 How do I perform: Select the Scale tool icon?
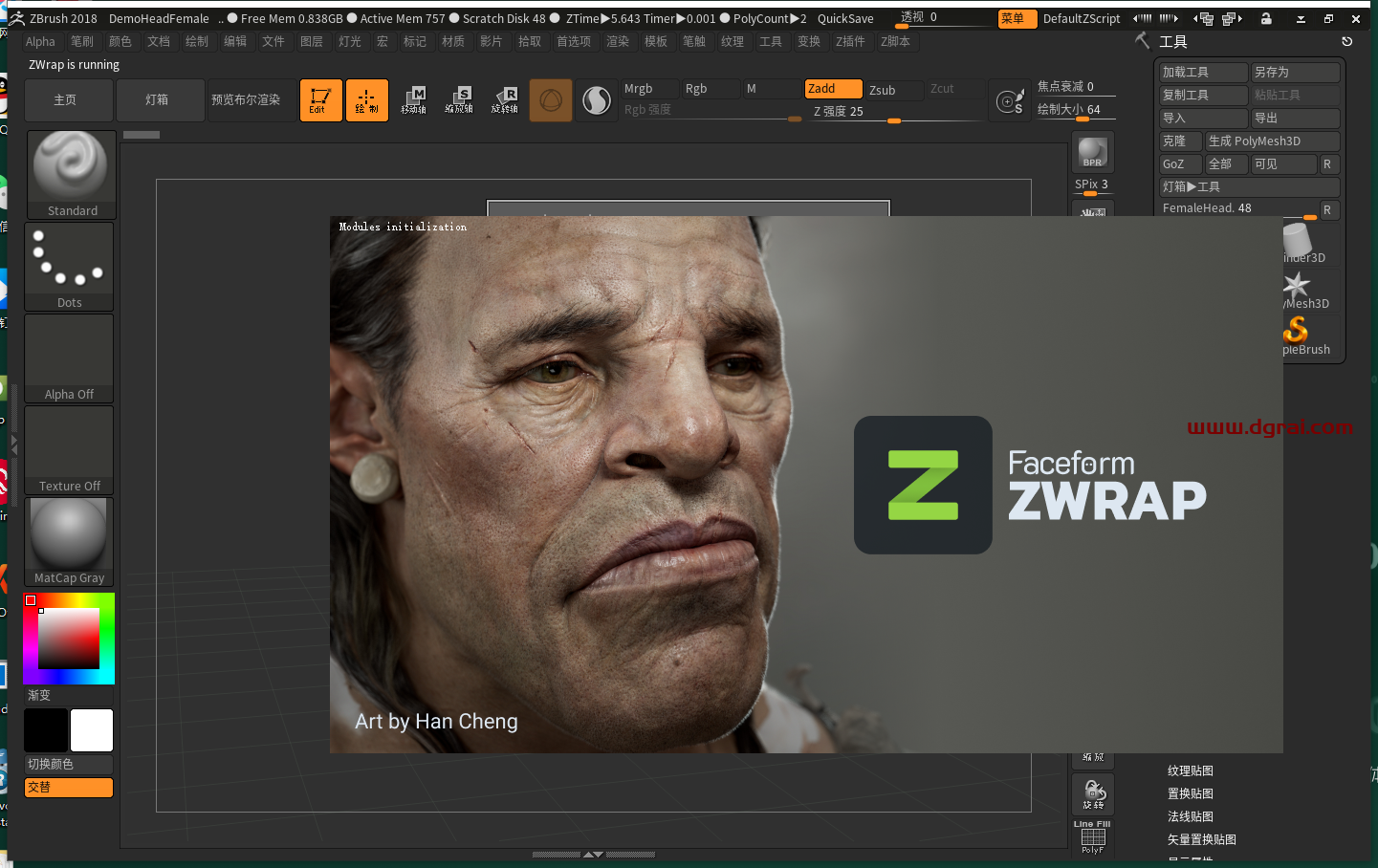click(459, 100)
